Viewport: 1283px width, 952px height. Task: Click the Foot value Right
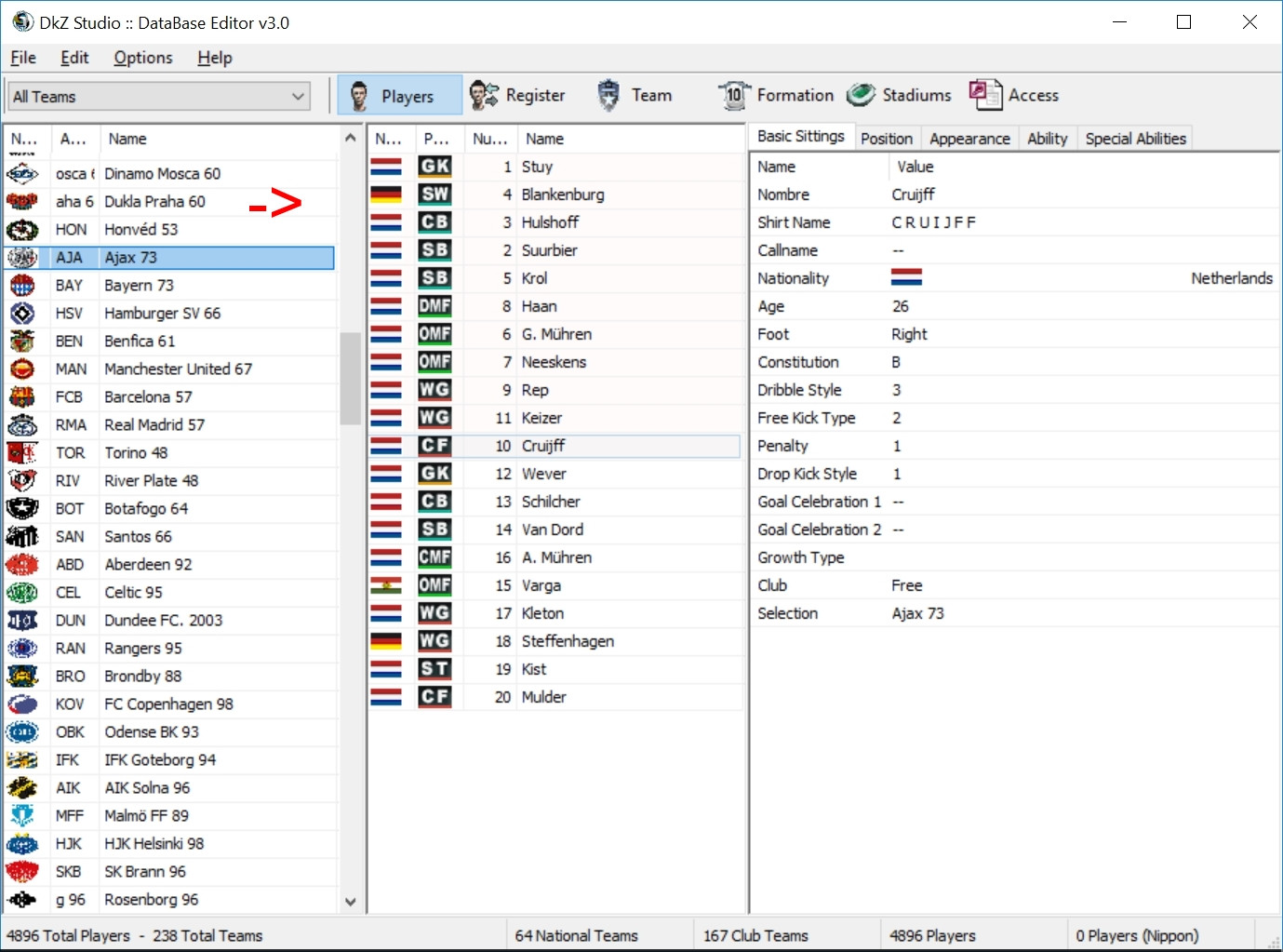point(910,334)
